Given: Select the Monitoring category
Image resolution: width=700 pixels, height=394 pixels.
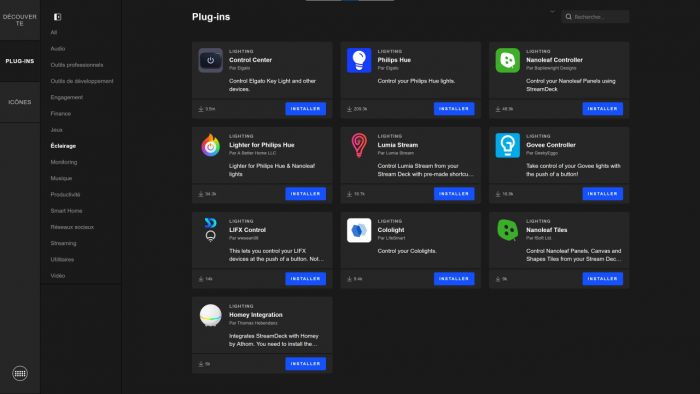Looking at the screenshot, I should coord(63,162).
